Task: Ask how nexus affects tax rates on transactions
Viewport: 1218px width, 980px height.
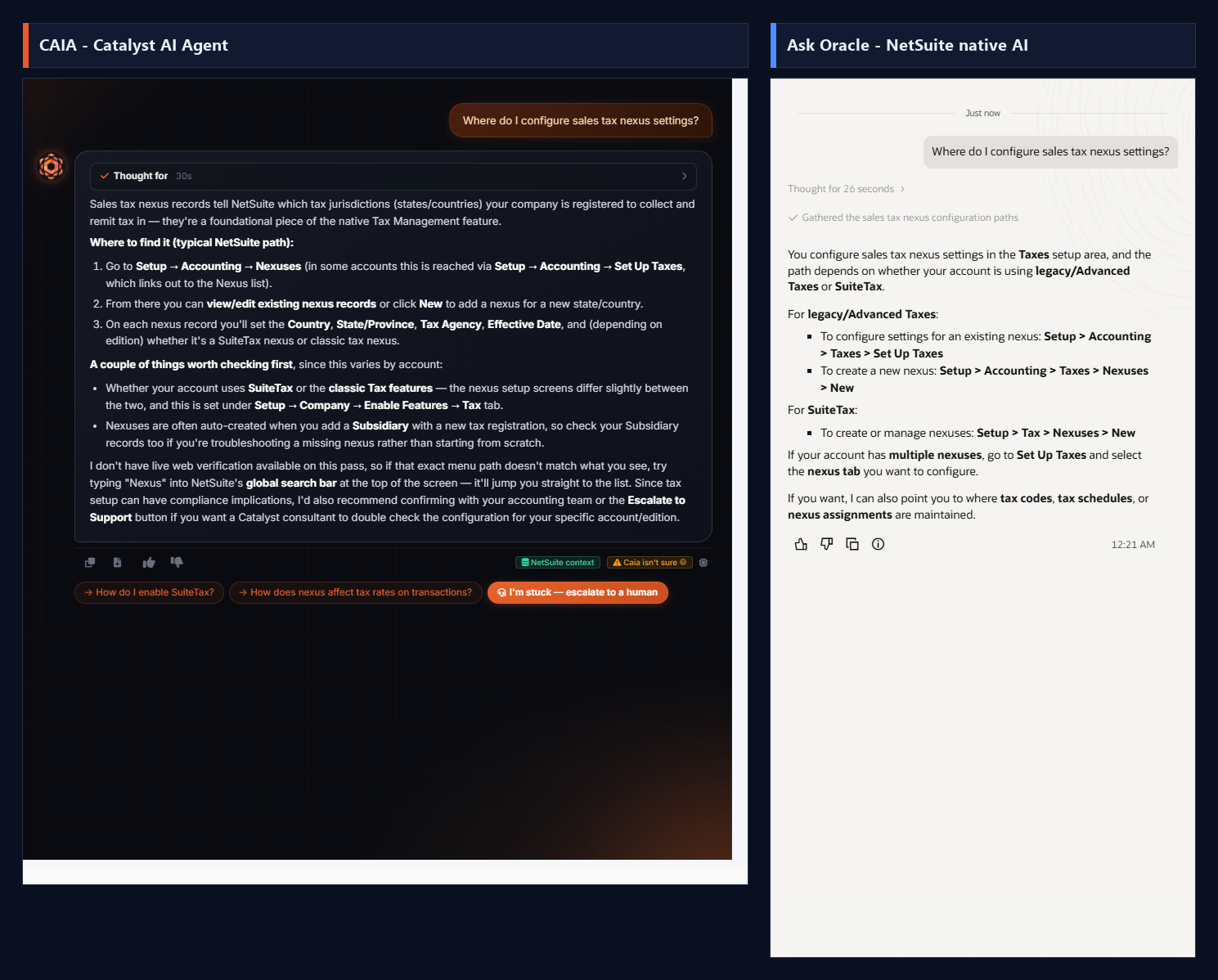Action: pyautogui.click(x=355, y=592)
